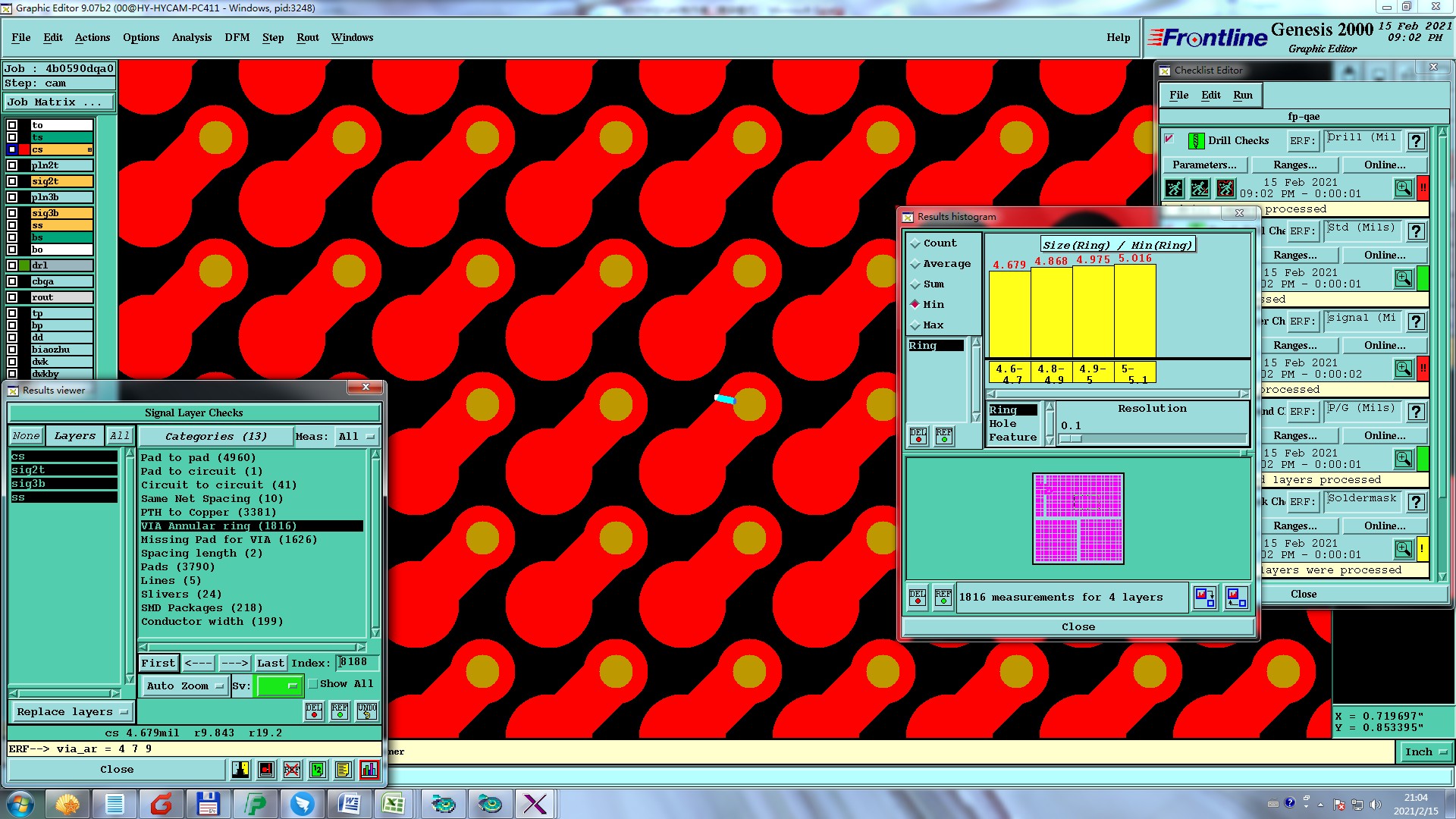
Task: Click the green numbered page icon
Action: [x=318, y=770]
